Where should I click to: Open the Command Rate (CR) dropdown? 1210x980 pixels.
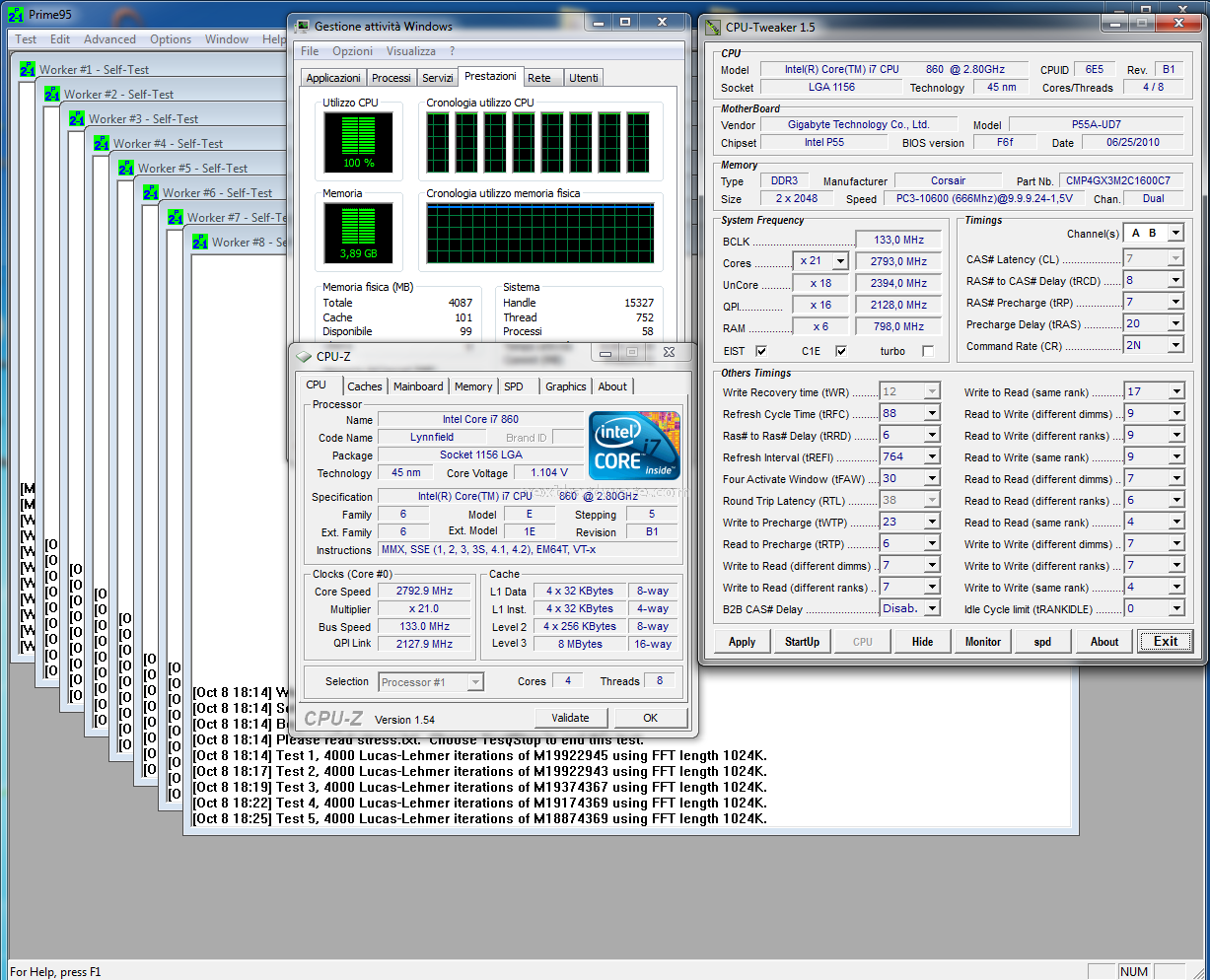[1174, 345]
